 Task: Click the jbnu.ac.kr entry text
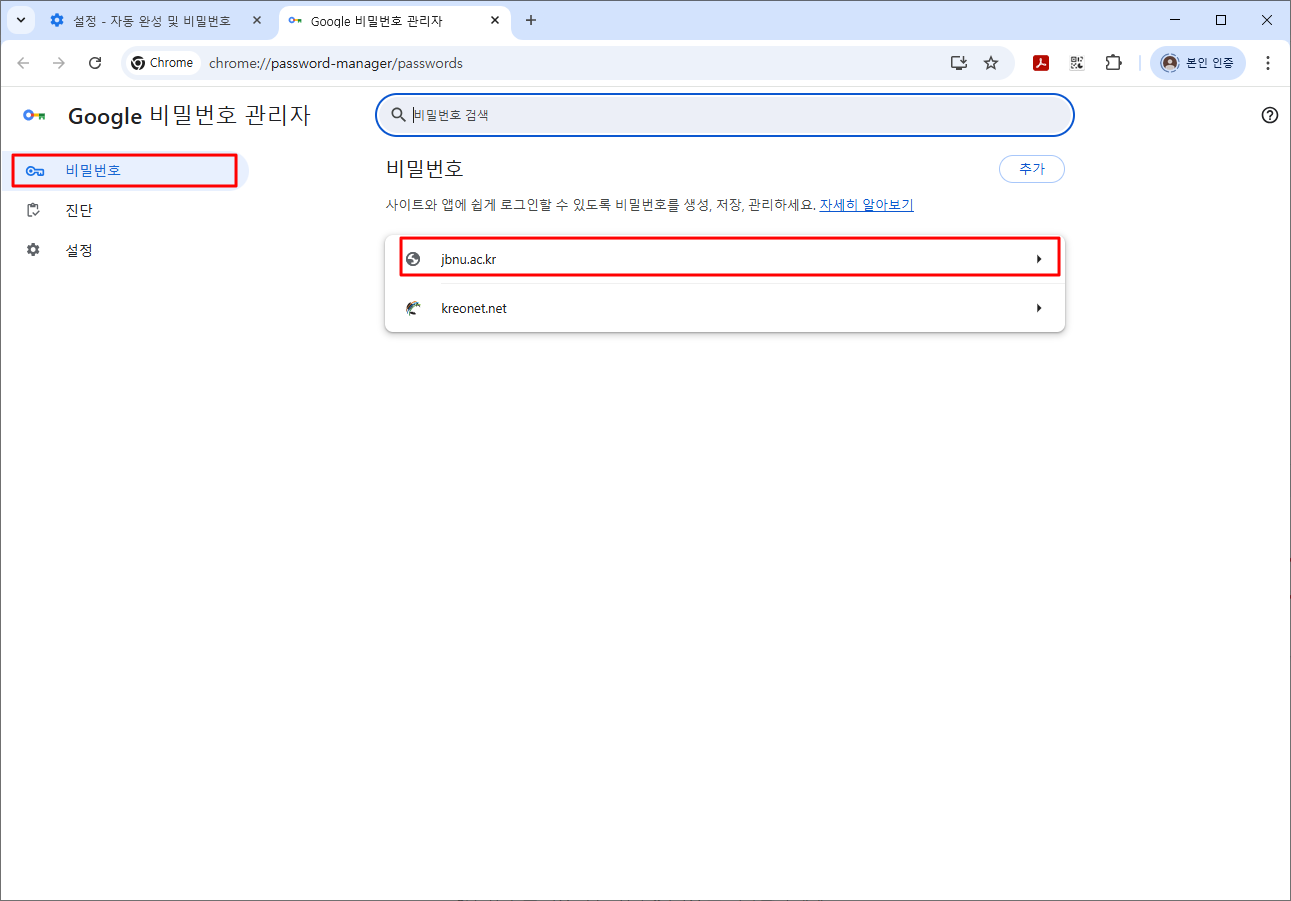pyautogui.click(x=468, y=260)
